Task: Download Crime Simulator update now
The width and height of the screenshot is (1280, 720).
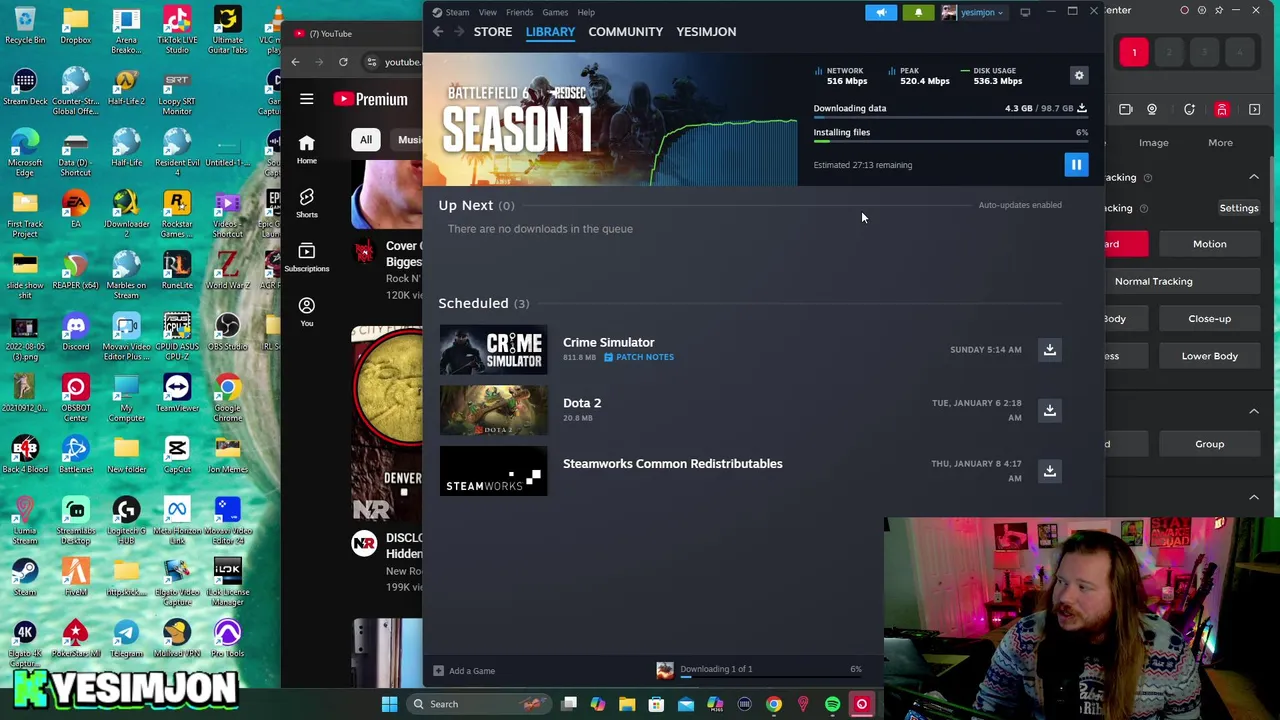Action: click(x=1049, y=350)
